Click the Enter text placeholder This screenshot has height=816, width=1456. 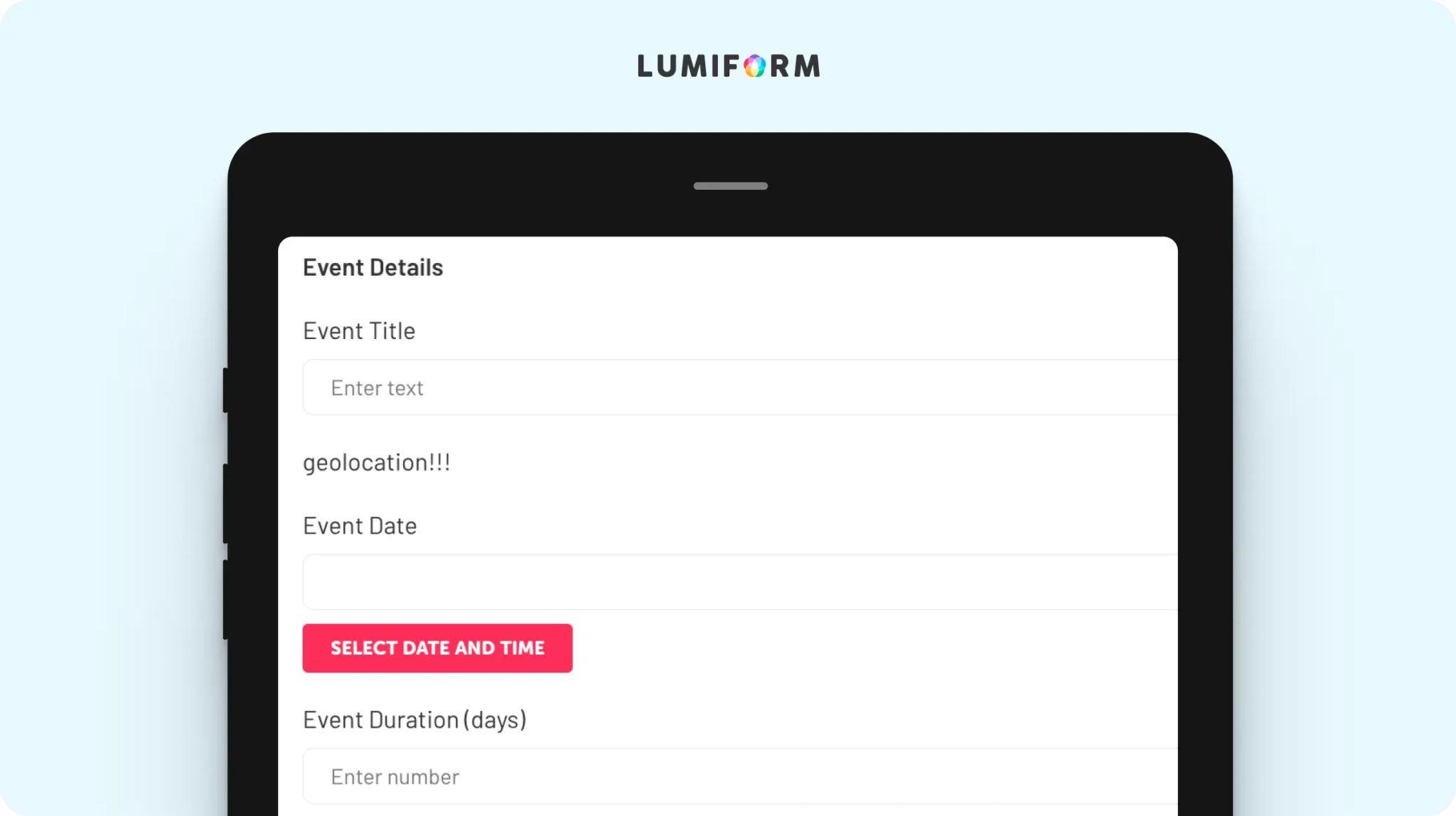(377, 388)
